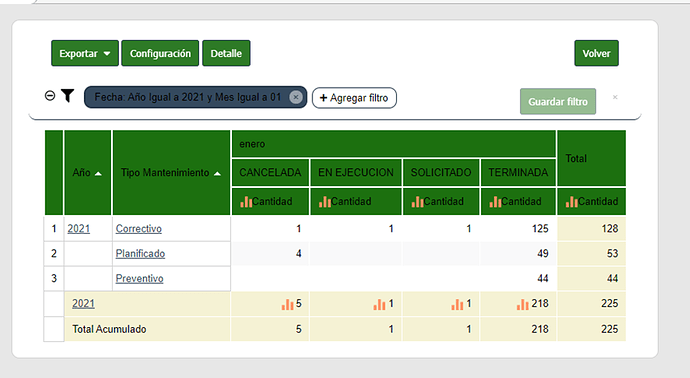Open the Detalle view

click(x=226, y=53)
